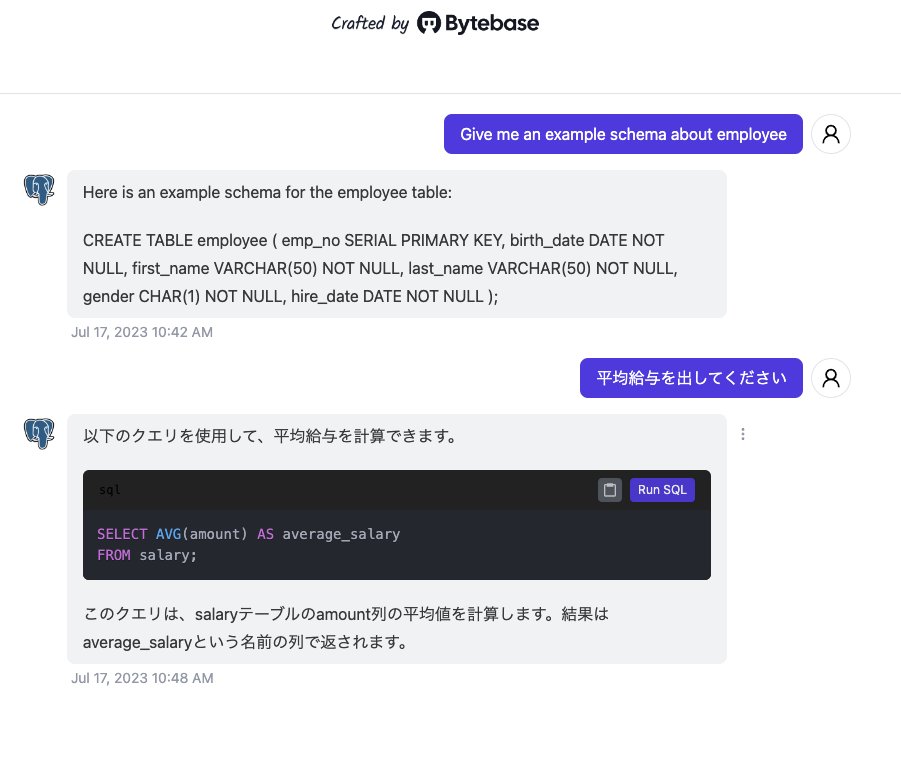Click the first user avatar icon
Screen dimensions: 901x761
pyautogui.click(x=830, y=134)
